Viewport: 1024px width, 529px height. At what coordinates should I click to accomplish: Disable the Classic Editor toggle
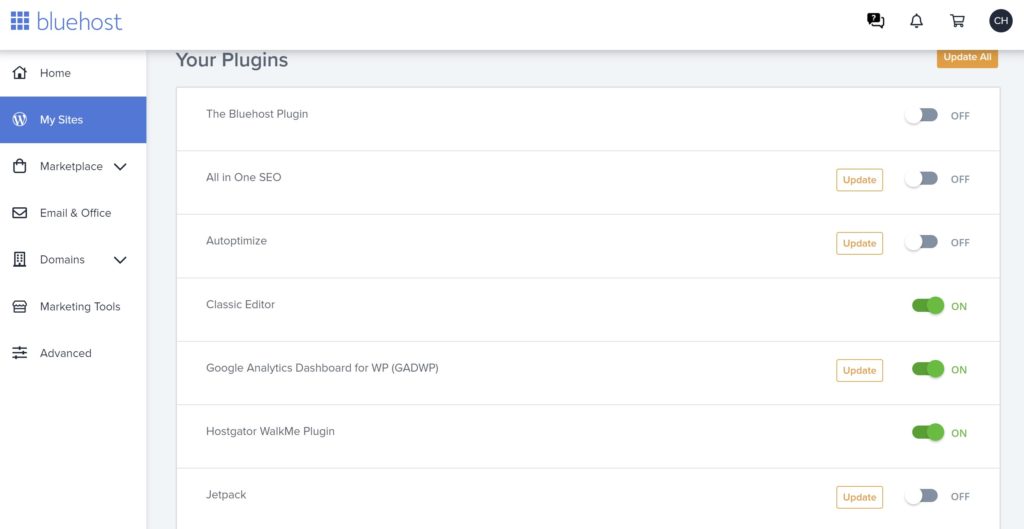coord(927,306)
